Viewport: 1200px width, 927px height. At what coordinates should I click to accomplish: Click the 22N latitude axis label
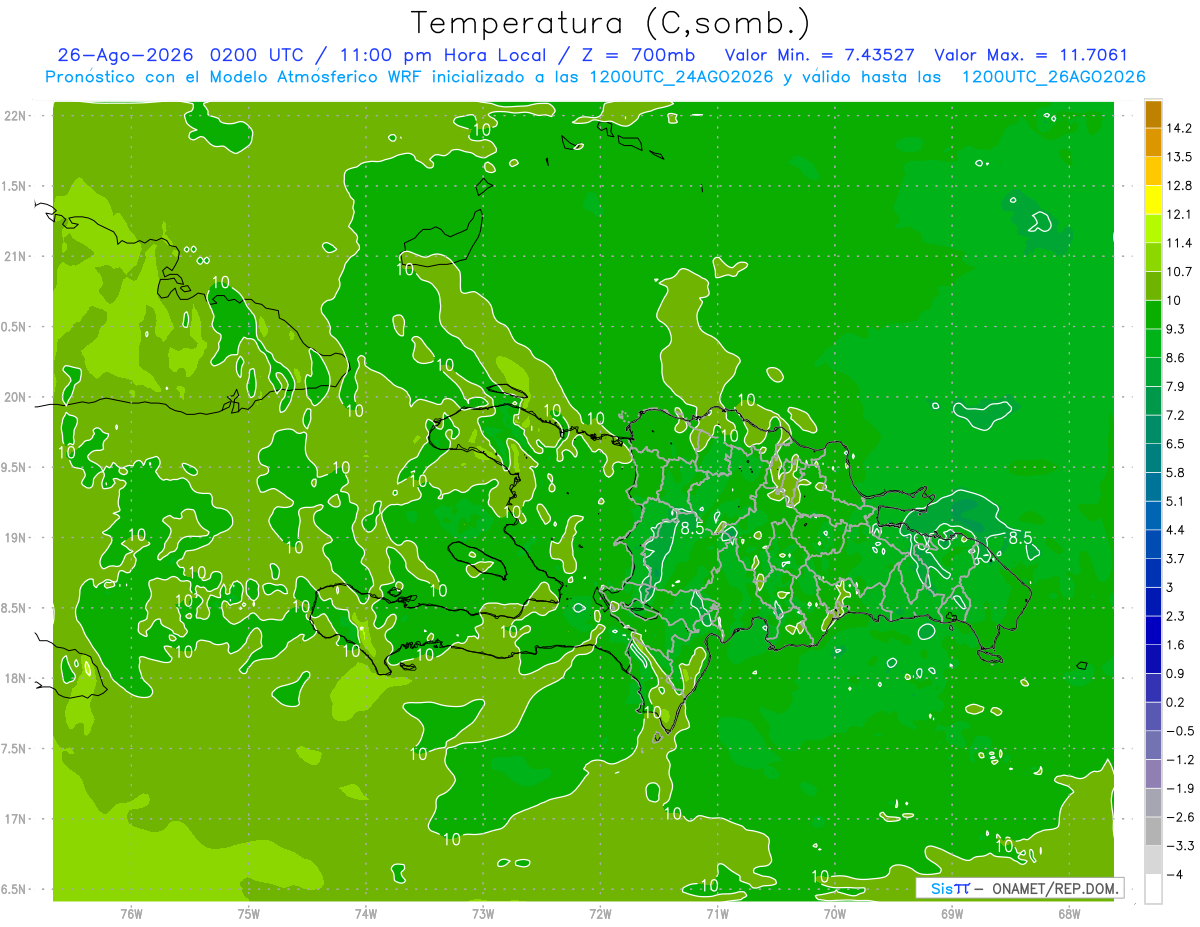16,116
